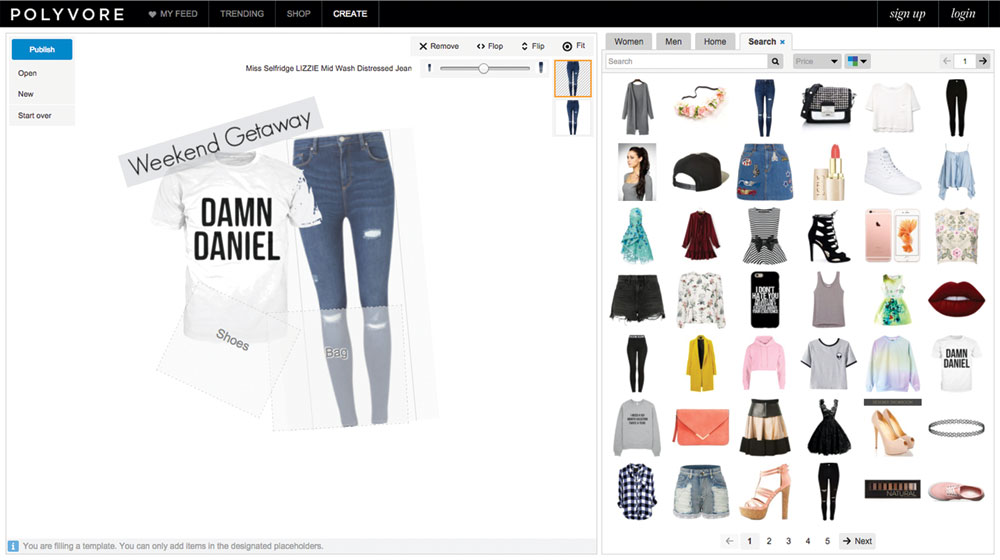Go to previous page arrow at top
The width and height of the screenshot is (1000, 560).
pos(946,61)
